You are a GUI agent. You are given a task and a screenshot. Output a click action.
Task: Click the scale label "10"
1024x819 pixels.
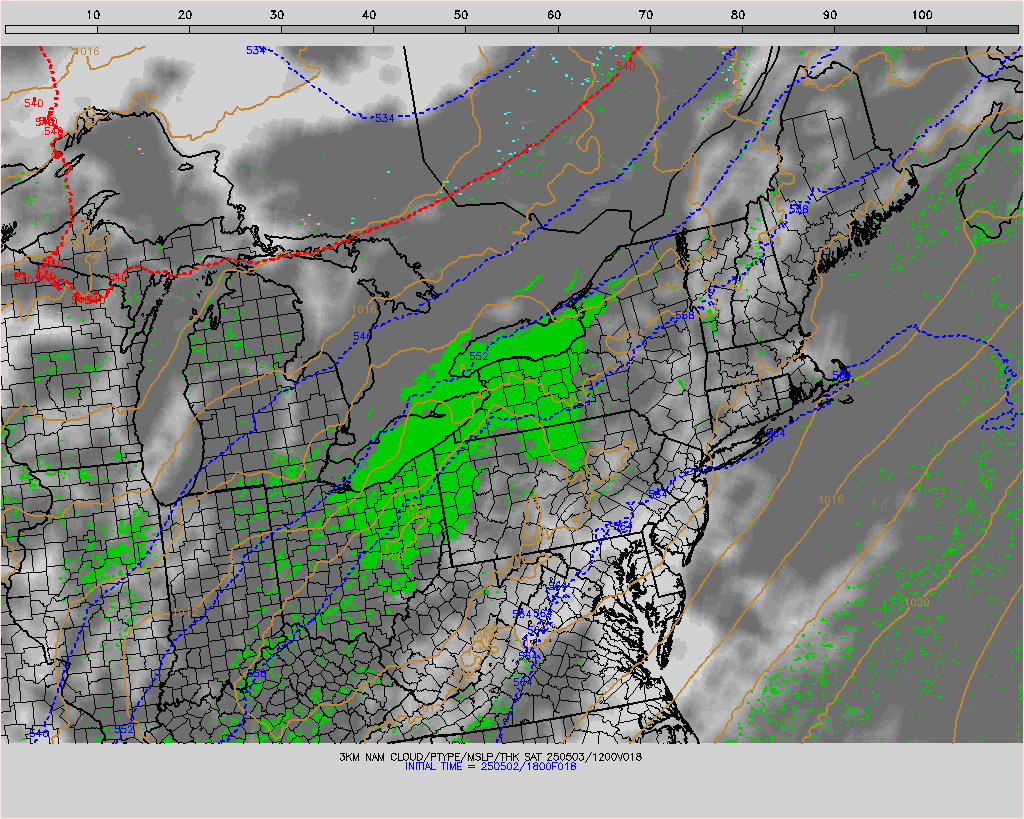pyautogui.click(x=93, y=14)
